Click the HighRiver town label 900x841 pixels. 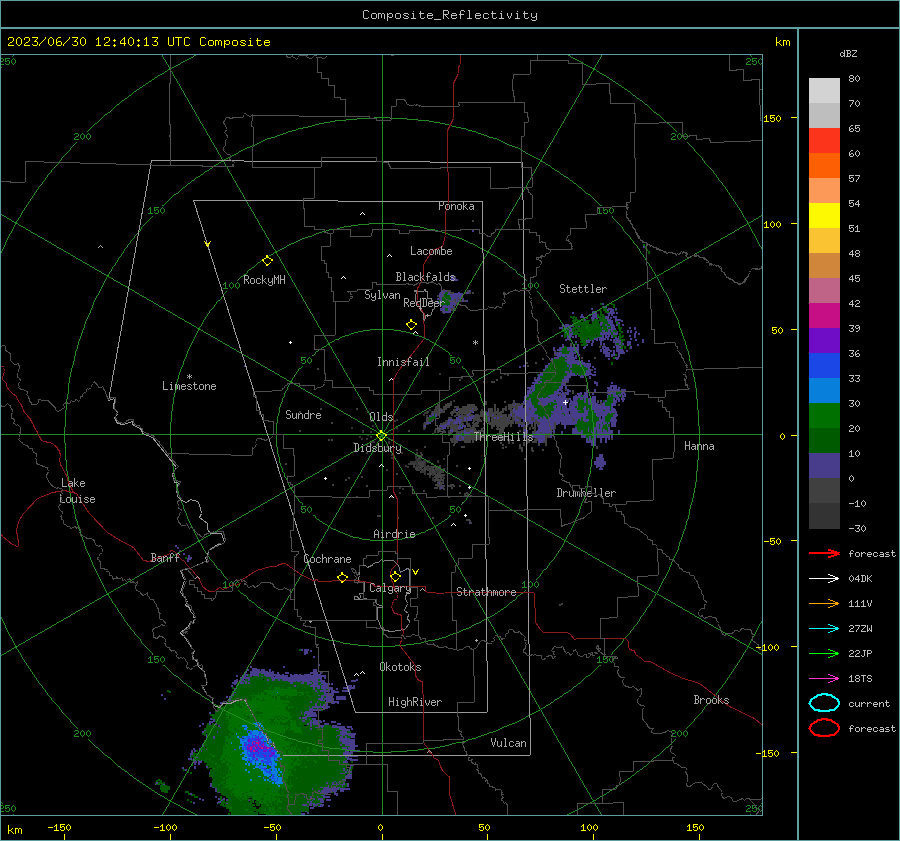pos(415,702)
